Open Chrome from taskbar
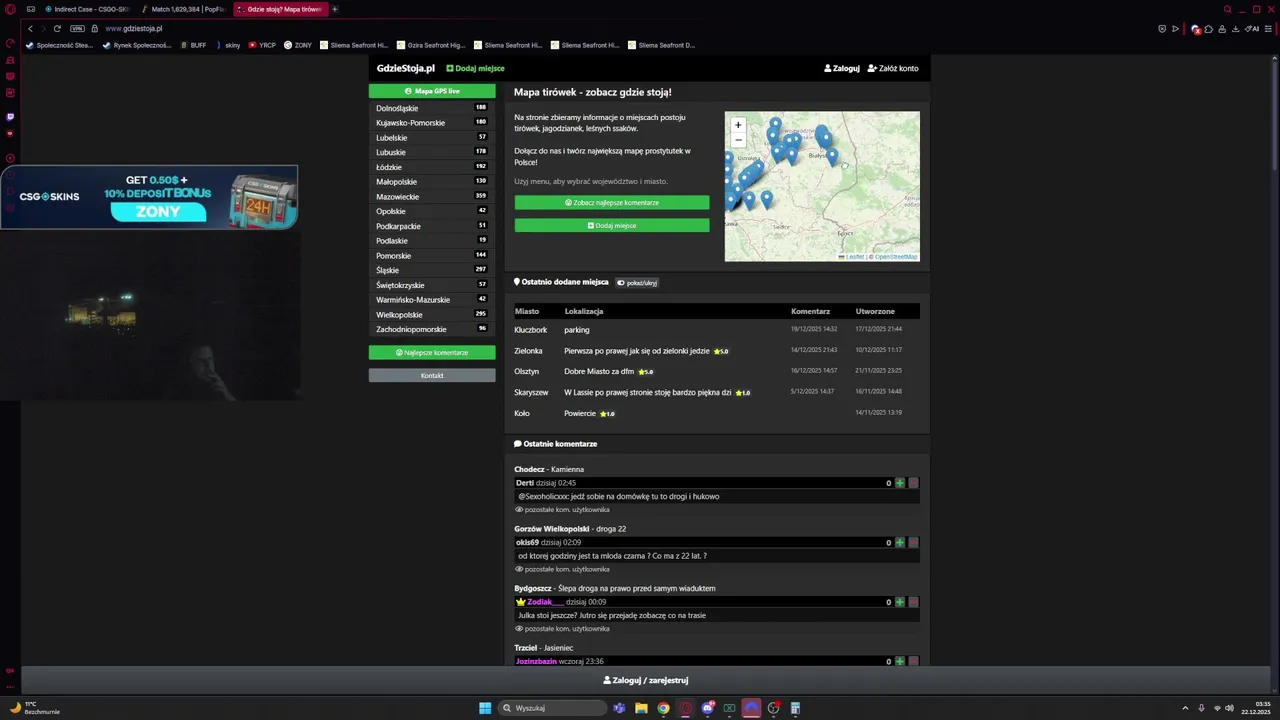The height and width of the screenshot is (720, 1280). [663, 708]
